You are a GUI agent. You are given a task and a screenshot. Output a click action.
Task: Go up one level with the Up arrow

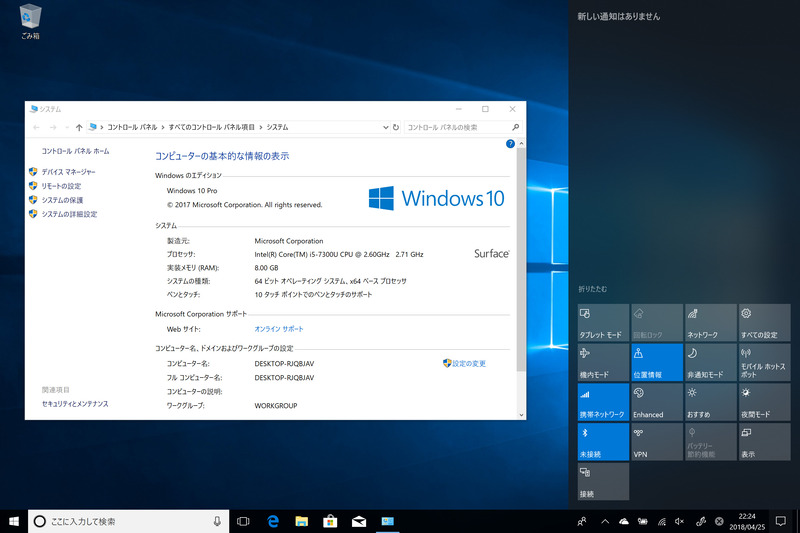(x=79, y=128)
